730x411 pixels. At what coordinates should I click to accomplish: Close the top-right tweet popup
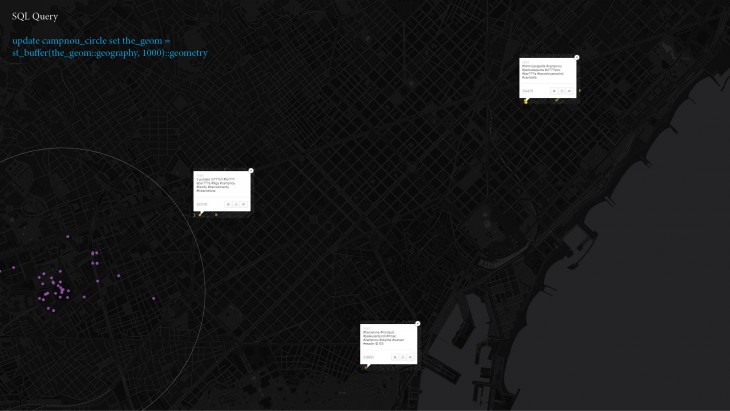click(577, 58)
